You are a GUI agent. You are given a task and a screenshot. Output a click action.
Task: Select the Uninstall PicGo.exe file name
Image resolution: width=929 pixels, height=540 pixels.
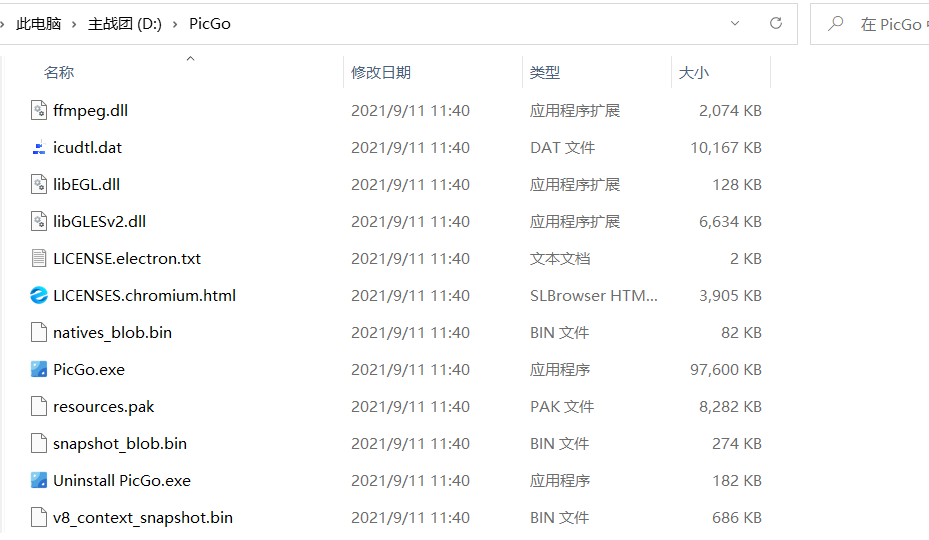[x=122, y=480]
